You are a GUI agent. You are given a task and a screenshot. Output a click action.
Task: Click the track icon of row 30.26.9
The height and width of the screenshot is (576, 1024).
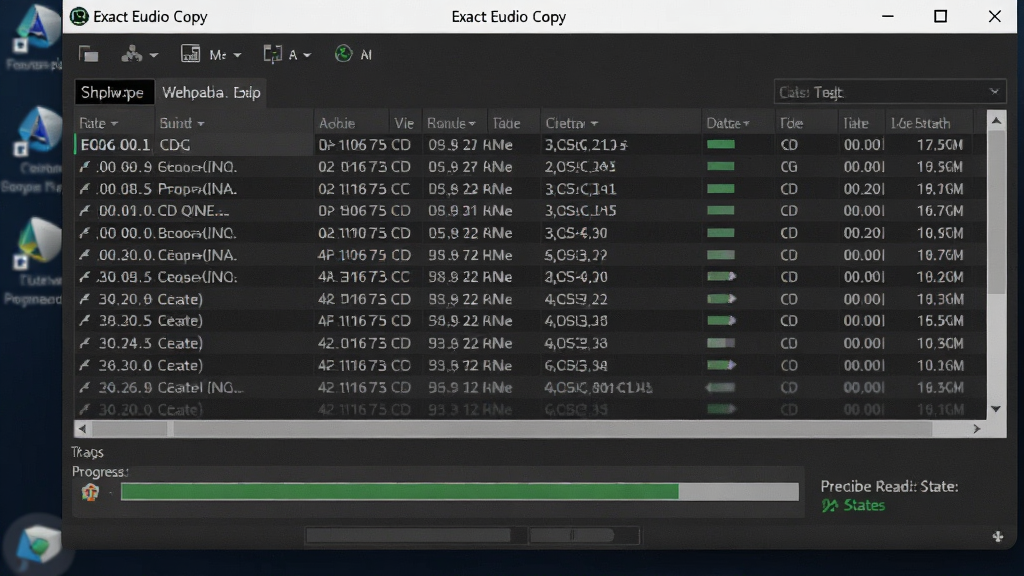(84, 388)
